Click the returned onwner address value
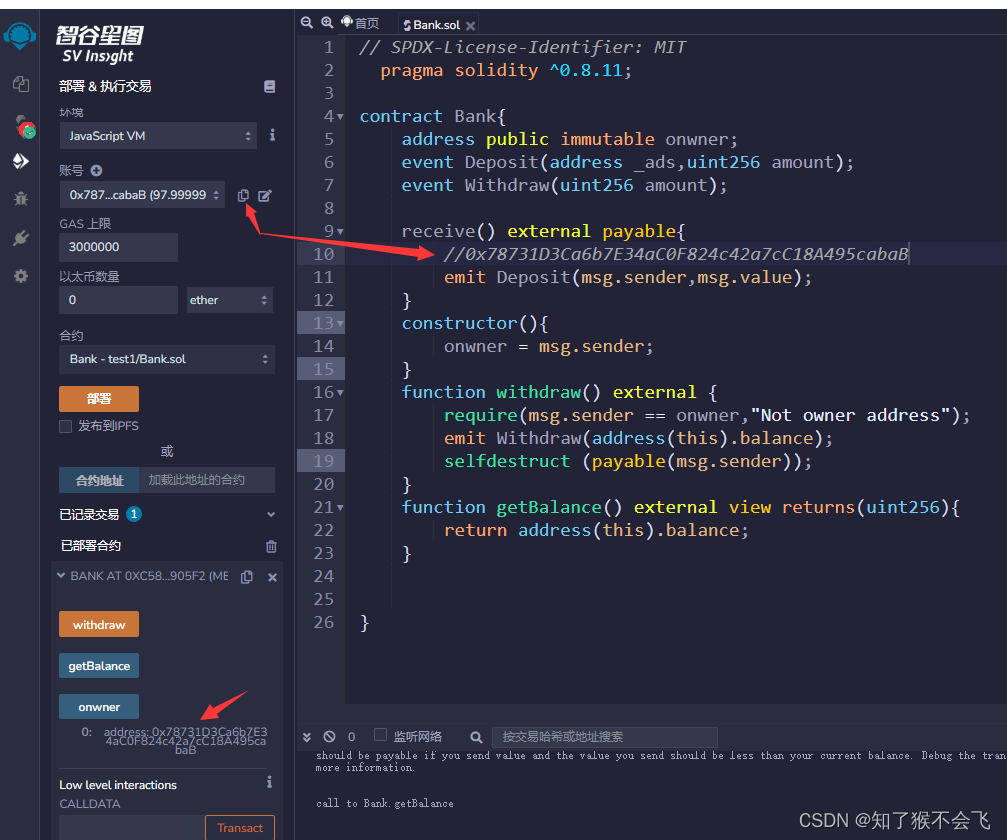This screenshot has width=1007, height=840. pos(185,740)
